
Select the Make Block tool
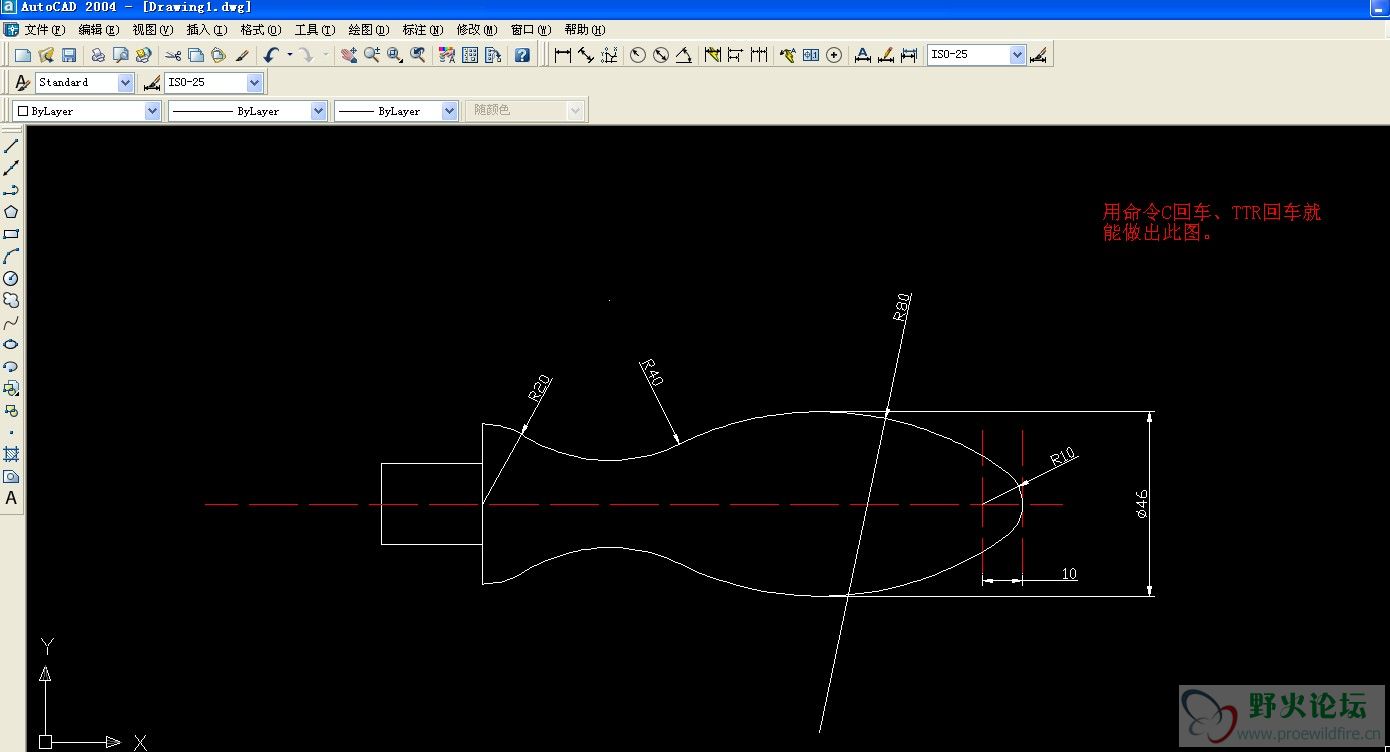(11, 410)
